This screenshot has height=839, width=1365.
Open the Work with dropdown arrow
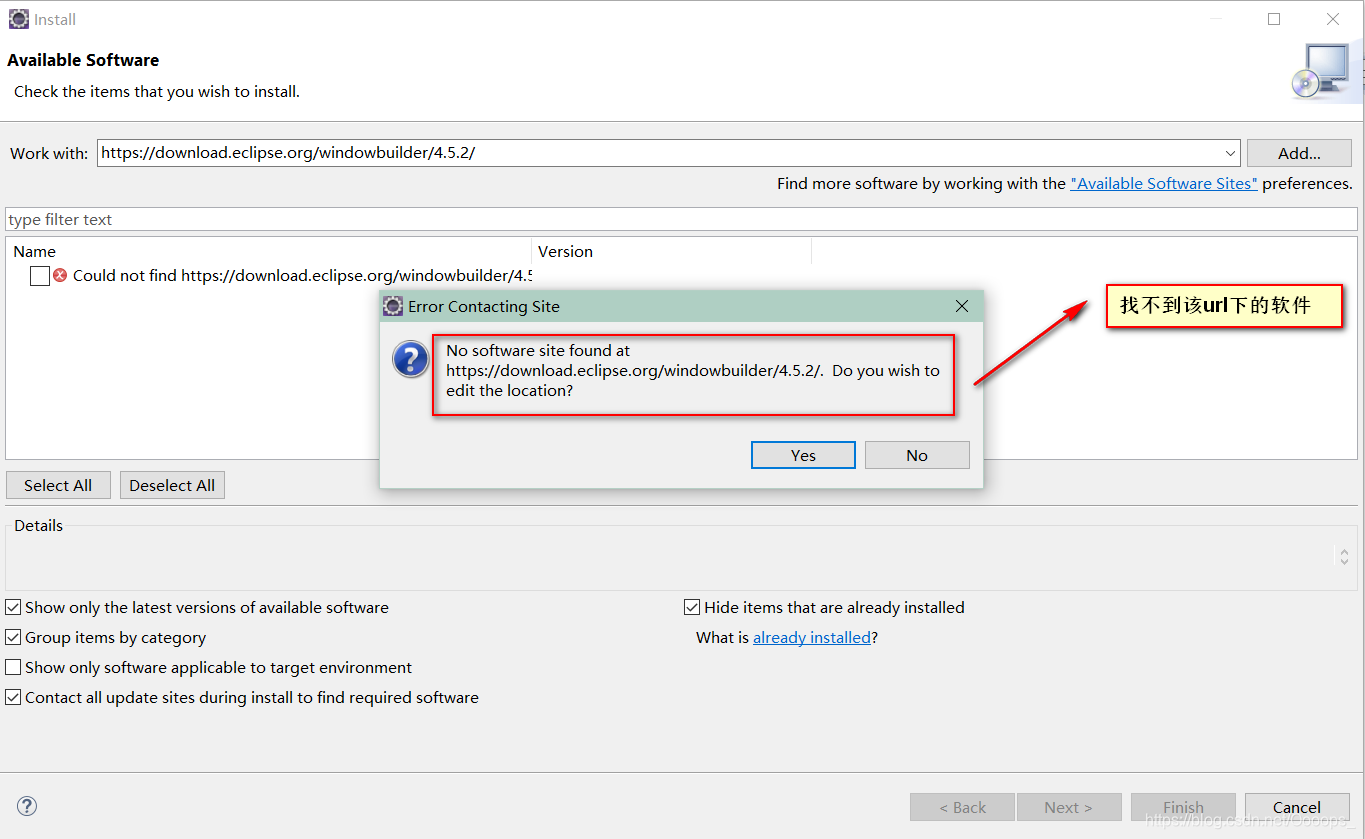[1230, 153]
